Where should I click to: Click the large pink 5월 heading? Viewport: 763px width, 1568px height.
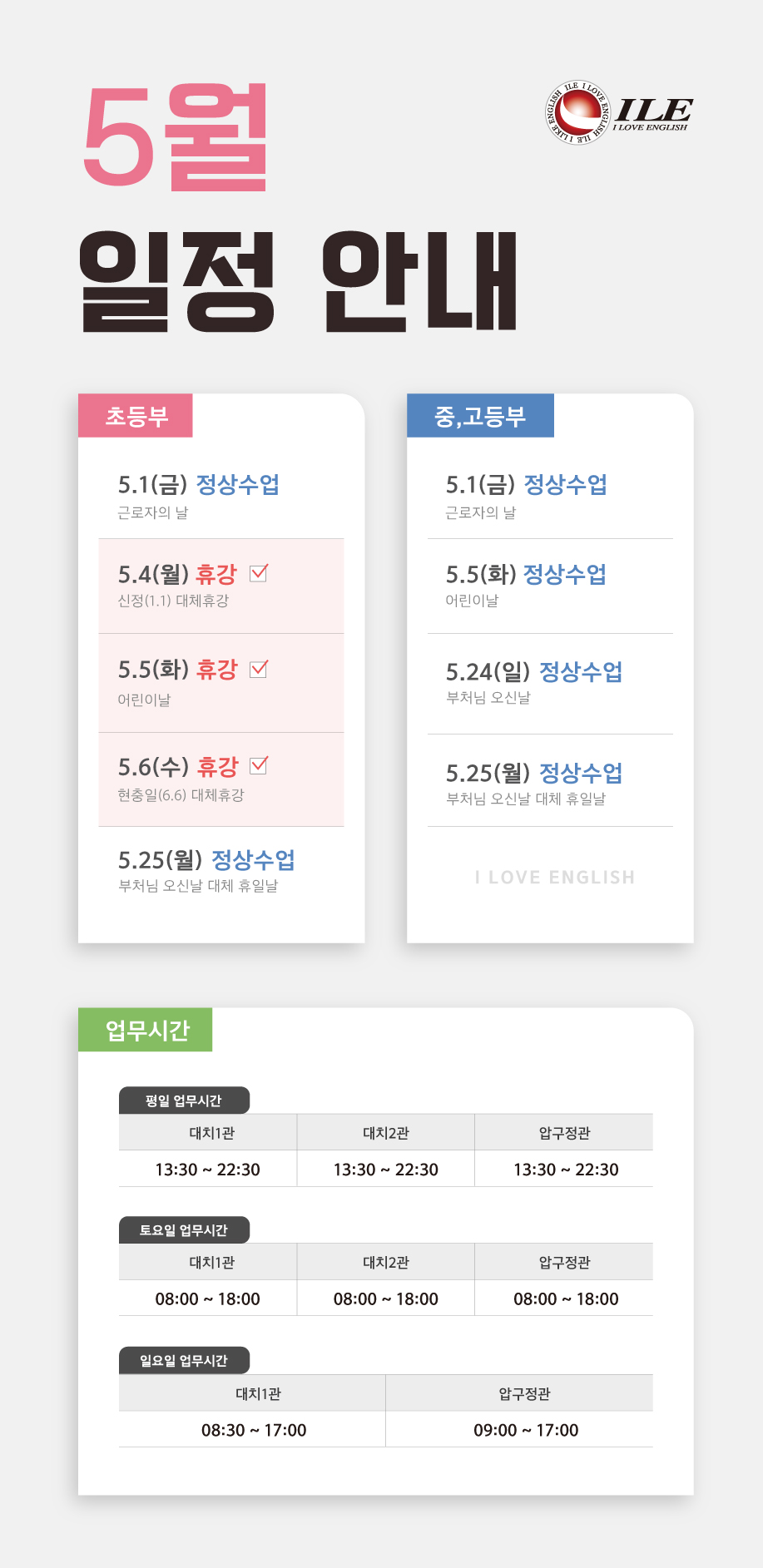point(176,138)
